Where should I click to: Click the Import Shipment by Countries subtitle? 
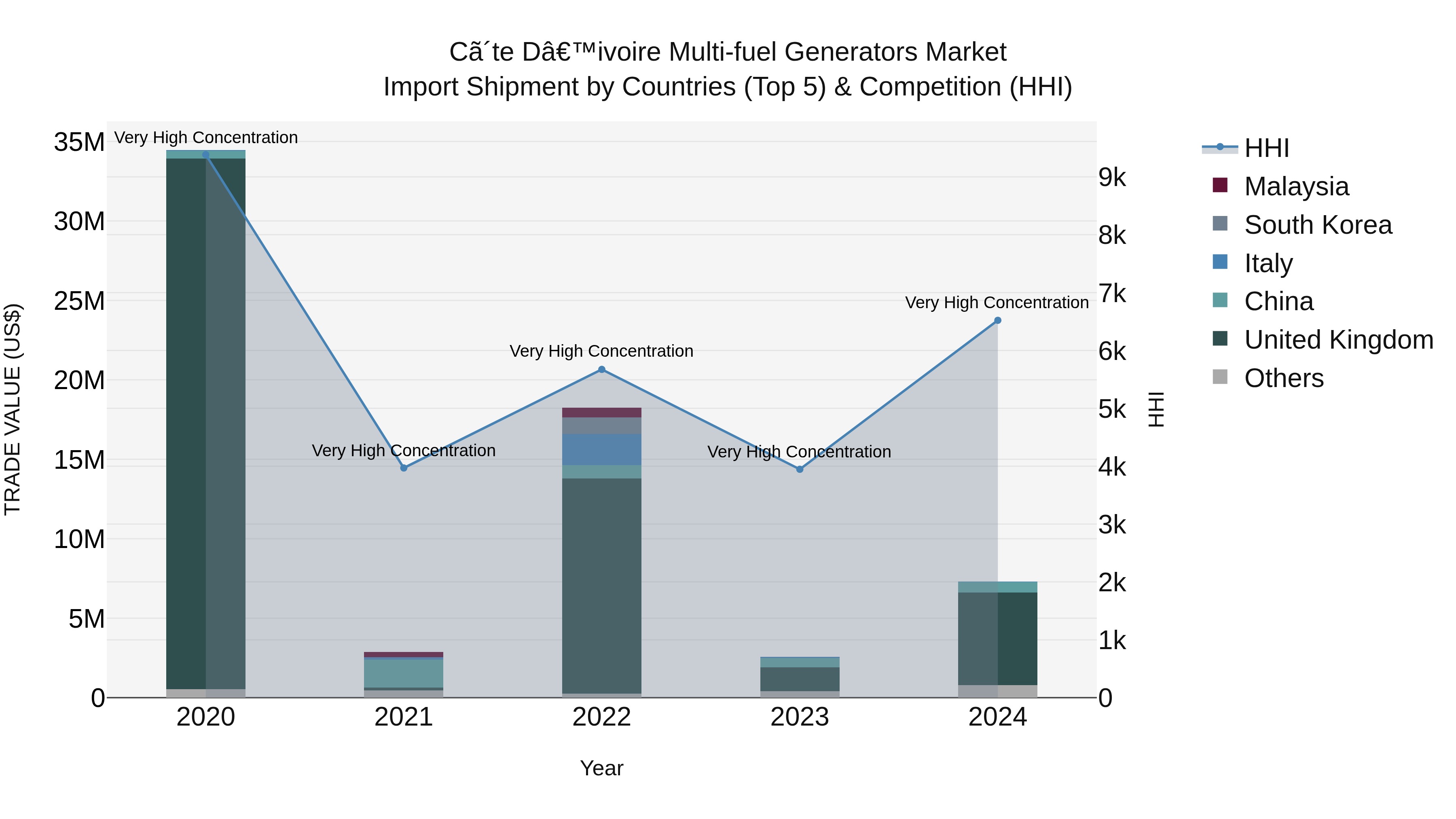pos(728,87)
